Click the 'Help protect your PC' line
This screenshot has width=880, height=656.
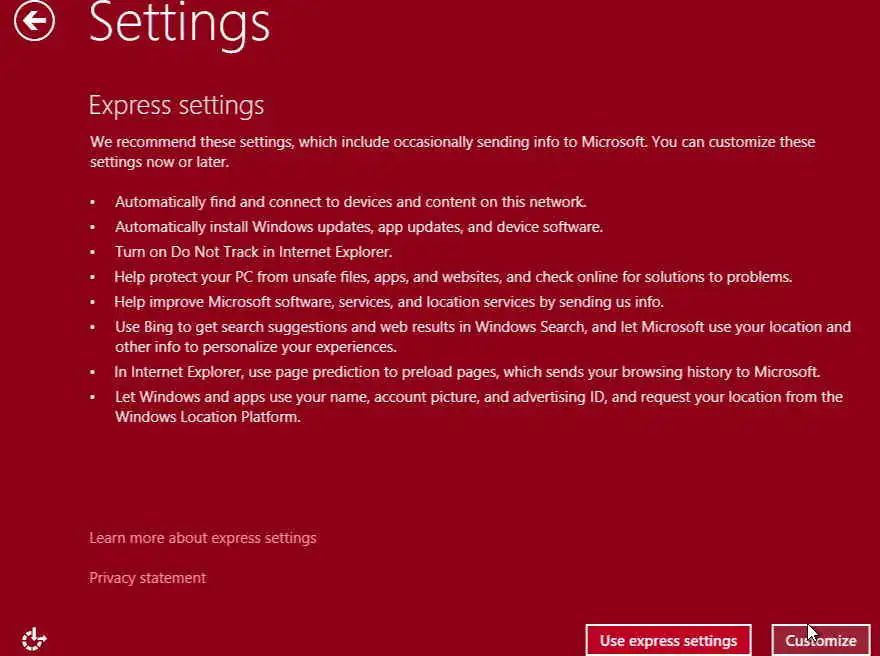453,277
